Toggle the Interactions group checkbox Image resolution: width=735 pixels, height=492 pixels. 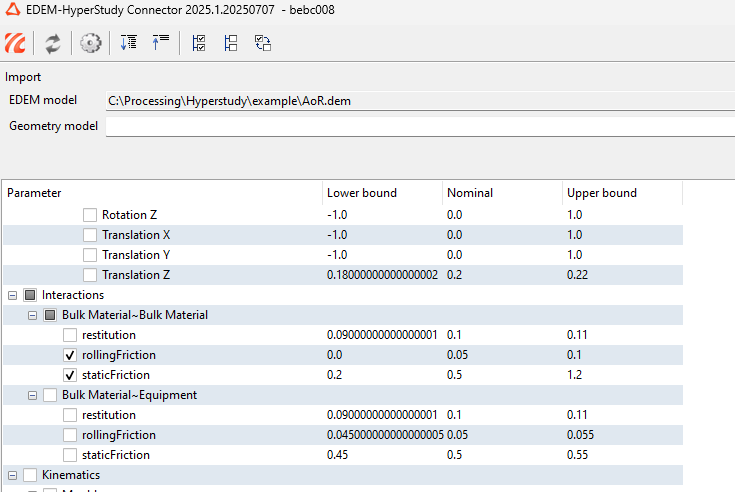pos(30,295)
